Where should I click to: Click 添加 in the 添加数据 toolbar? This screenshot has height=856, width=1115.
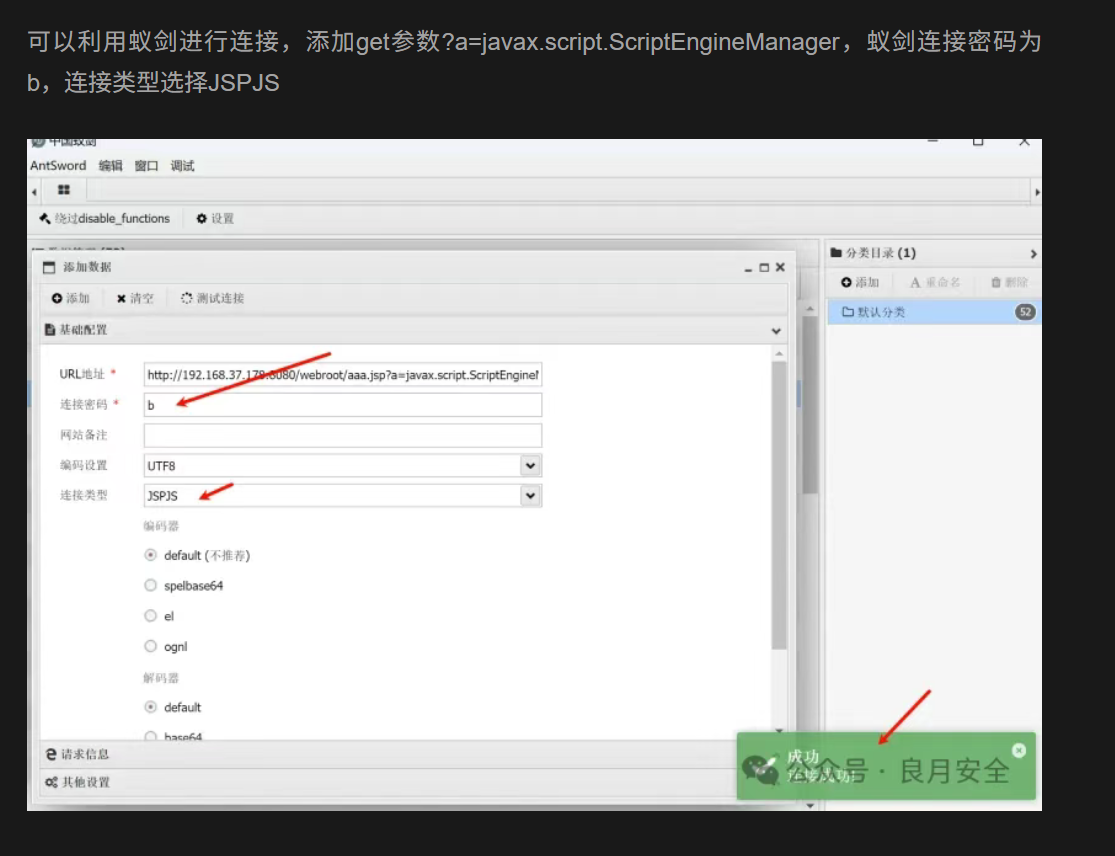point(71,298)
